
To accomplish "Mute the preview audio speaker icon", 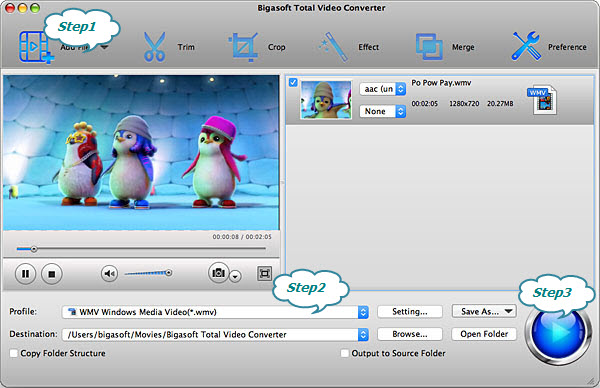I will point(109,274).
